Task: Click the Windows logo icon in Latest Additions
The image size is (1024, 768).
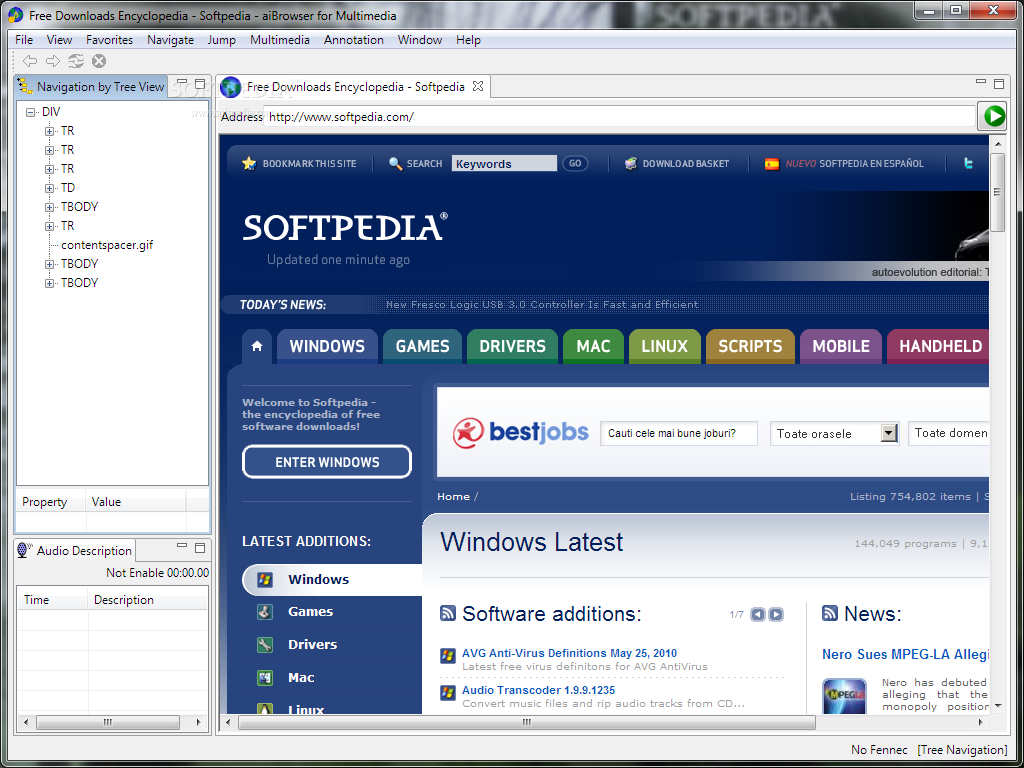Action: (x=264, y=579)
